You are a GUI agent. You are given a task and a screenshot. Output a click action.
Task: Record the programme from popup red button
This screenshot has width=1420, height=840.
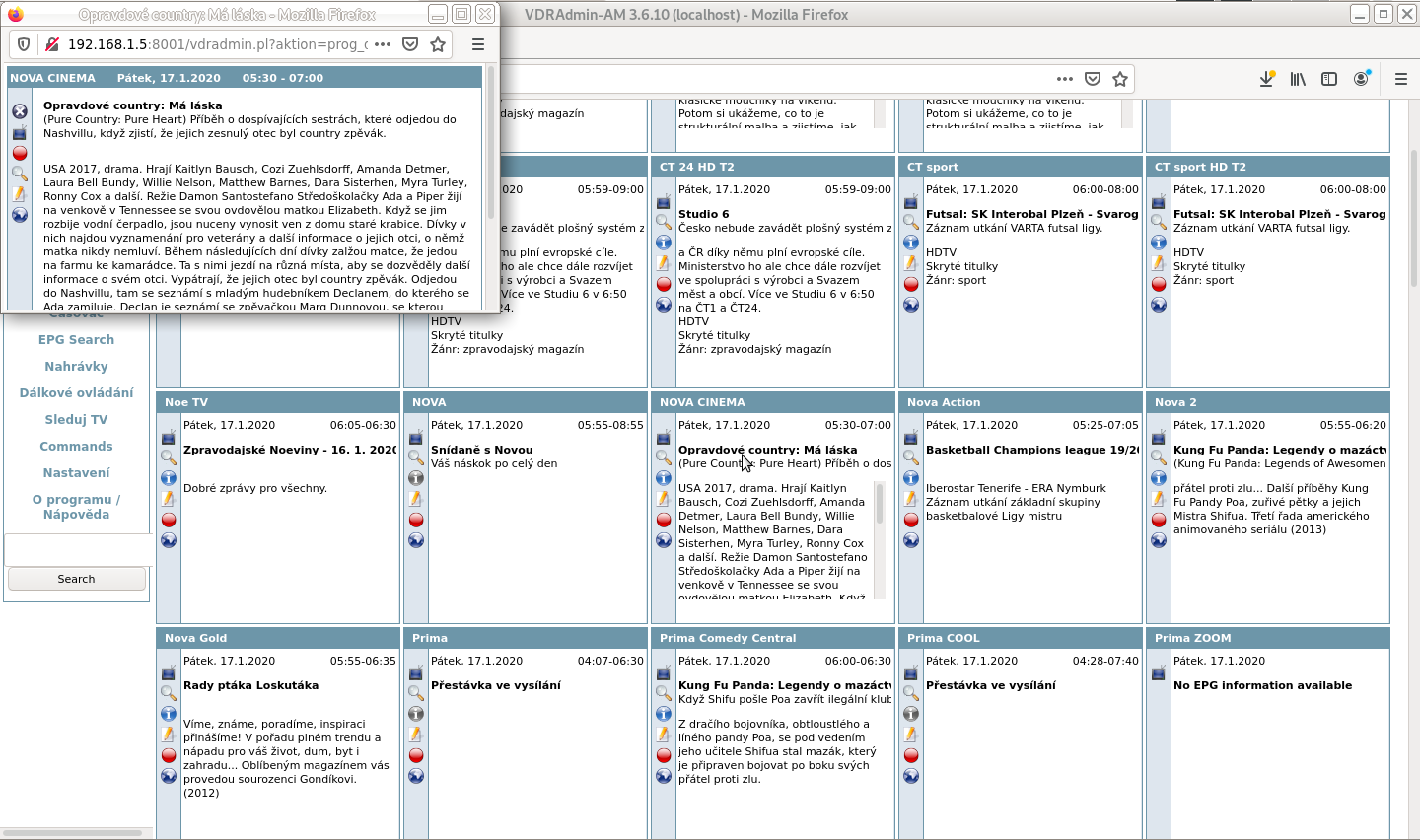(19, 153)
